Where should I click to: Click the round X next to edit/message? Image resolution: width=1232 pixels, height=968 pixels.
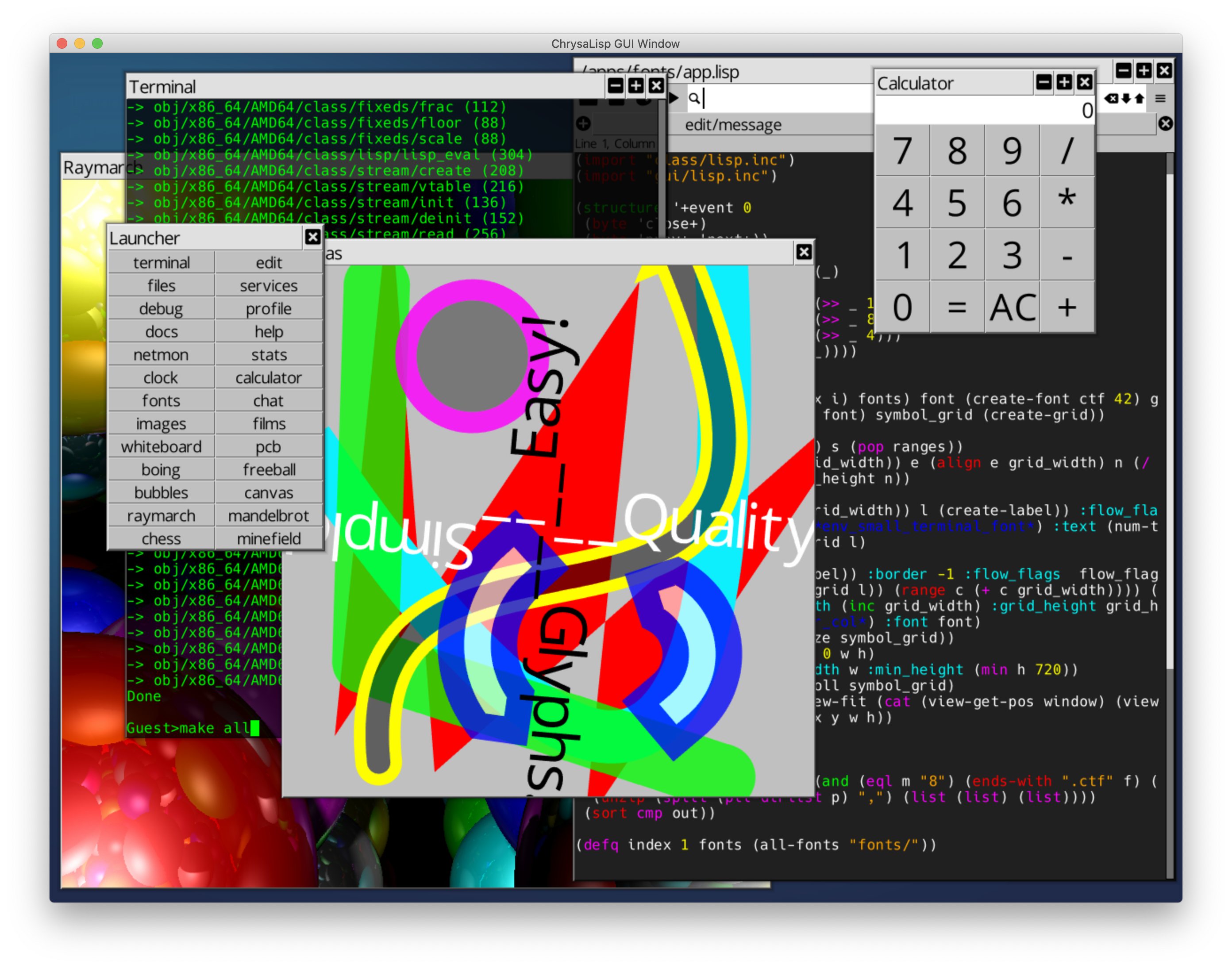point(1165,123)
